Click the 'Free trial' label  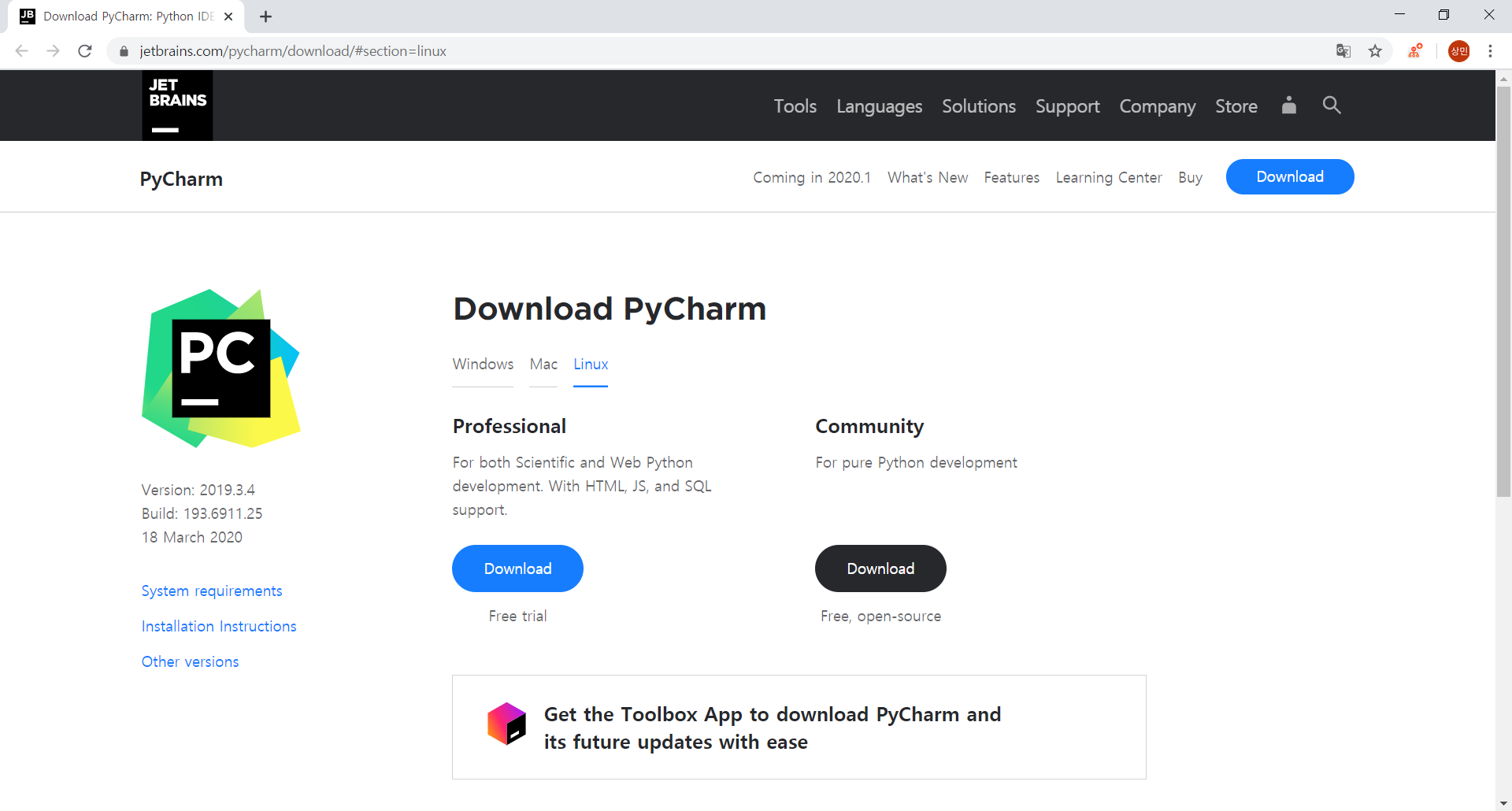pos(517,617)
